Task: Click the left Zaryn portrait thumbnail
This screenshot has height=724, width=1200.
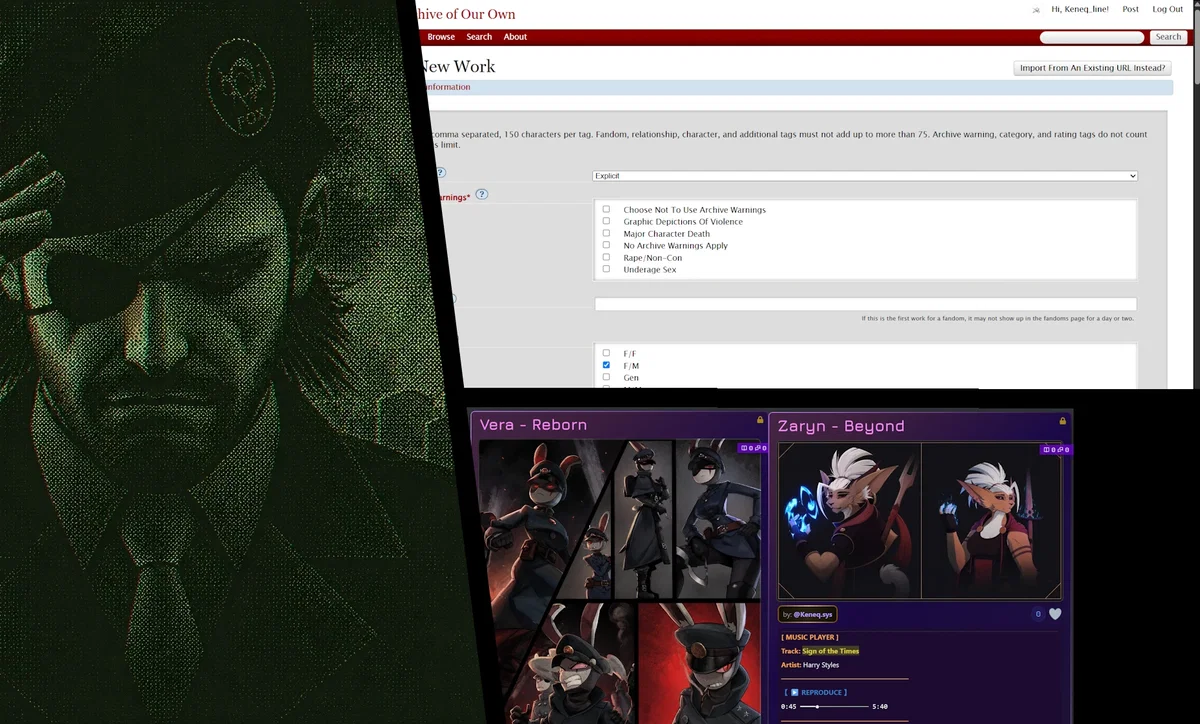Action: click(x=849, y=521)
